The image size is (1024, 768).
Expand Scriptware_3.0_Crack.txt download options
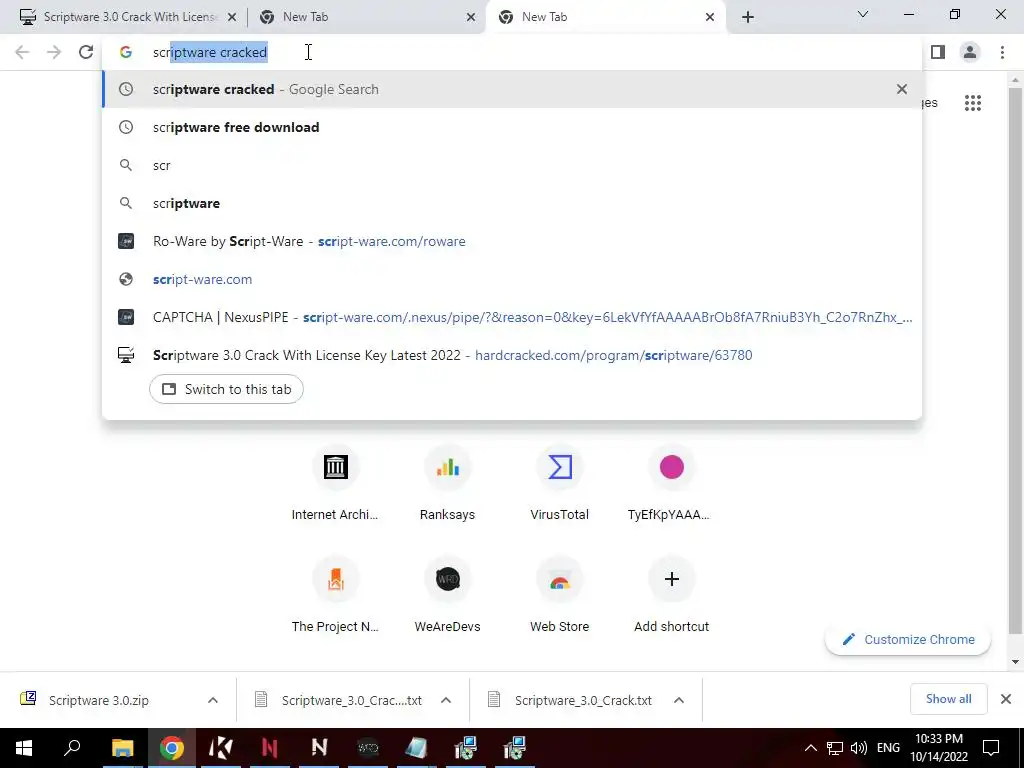point(679,700)
